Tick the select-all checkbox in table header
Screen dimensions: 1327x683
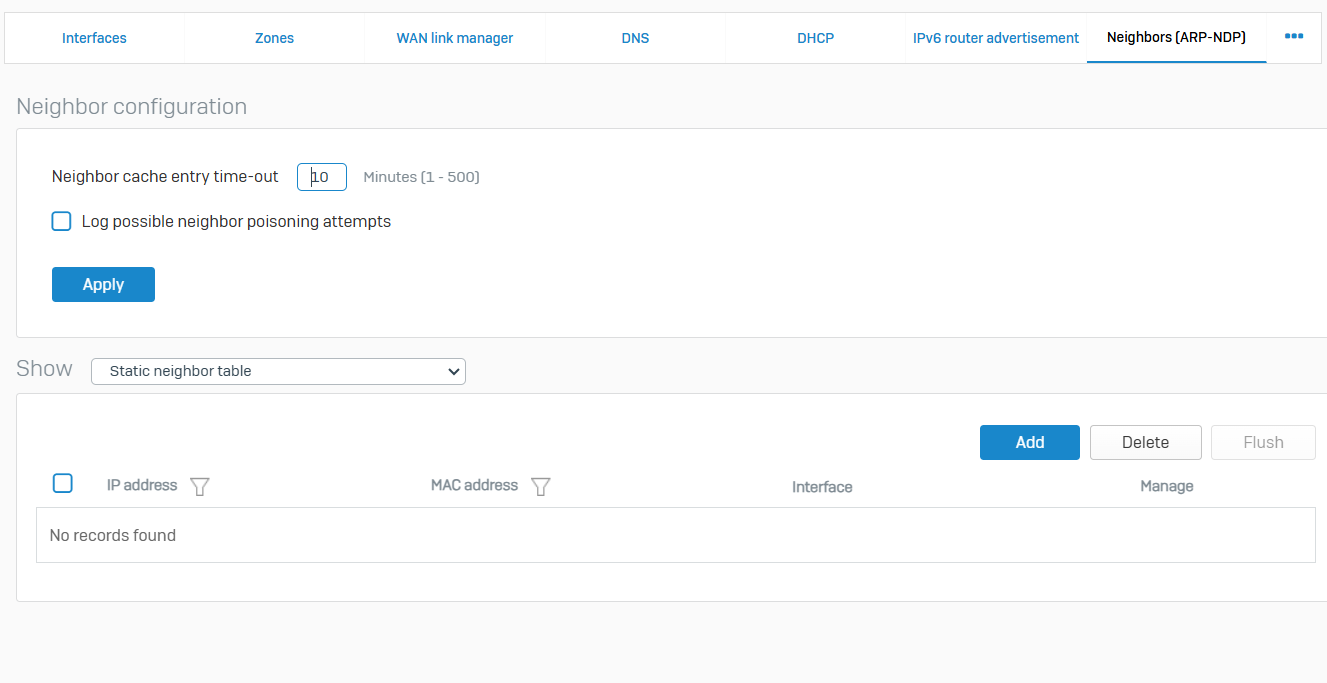coord(63,484)
